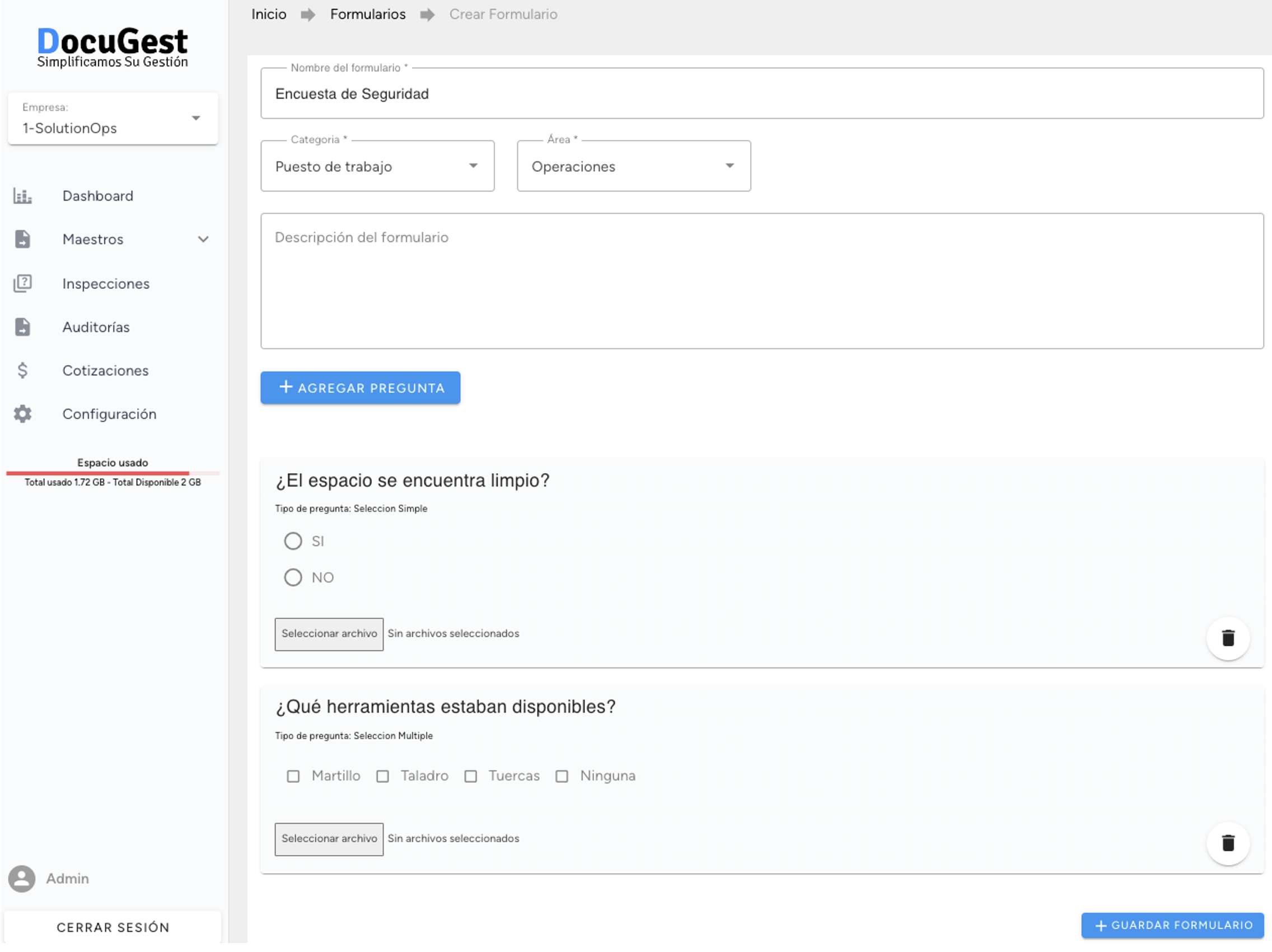Click the Inspecciones question mark icon
Screen dimensions: 1272x952
click(x=22, y=283)
